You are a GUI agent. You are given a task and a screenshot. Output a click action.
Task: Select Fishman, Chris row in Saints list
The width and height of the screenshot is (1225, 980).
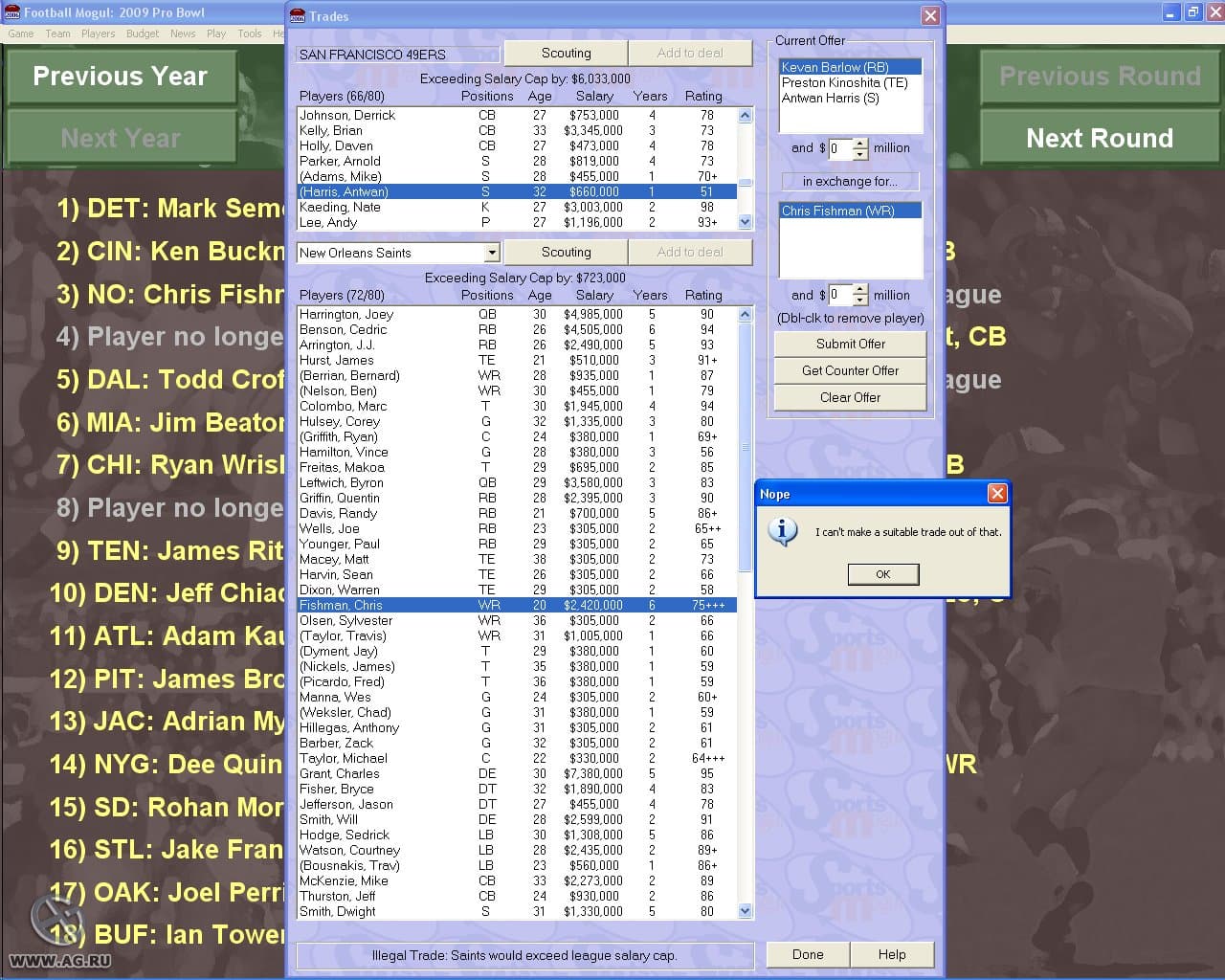pyautogui.click(x=517, y=605)
